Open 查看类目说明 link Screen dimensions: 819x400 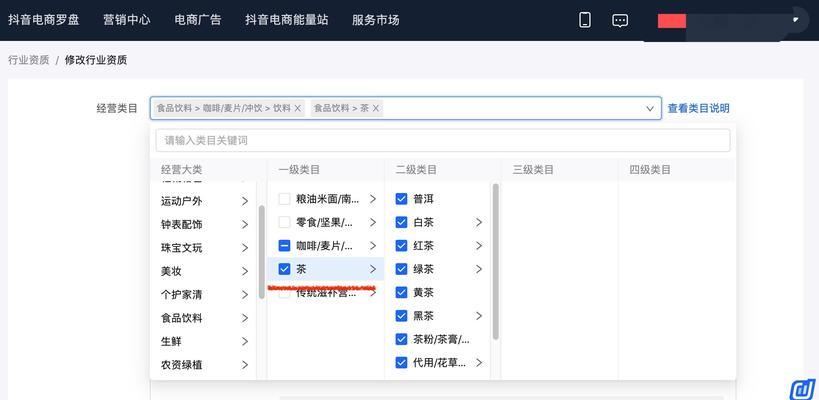pos(698,109)
